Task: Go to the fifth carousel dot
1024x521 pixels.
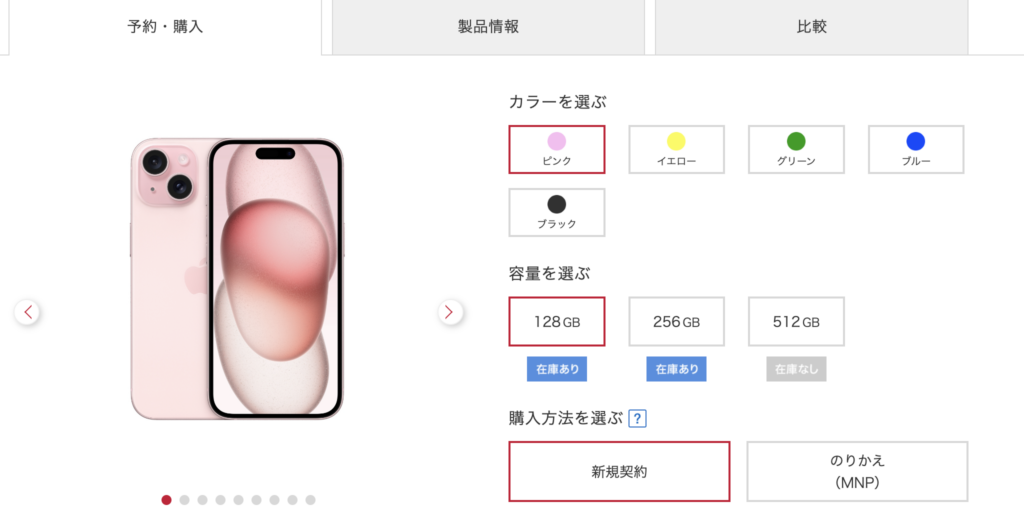Action: [238, 500]
